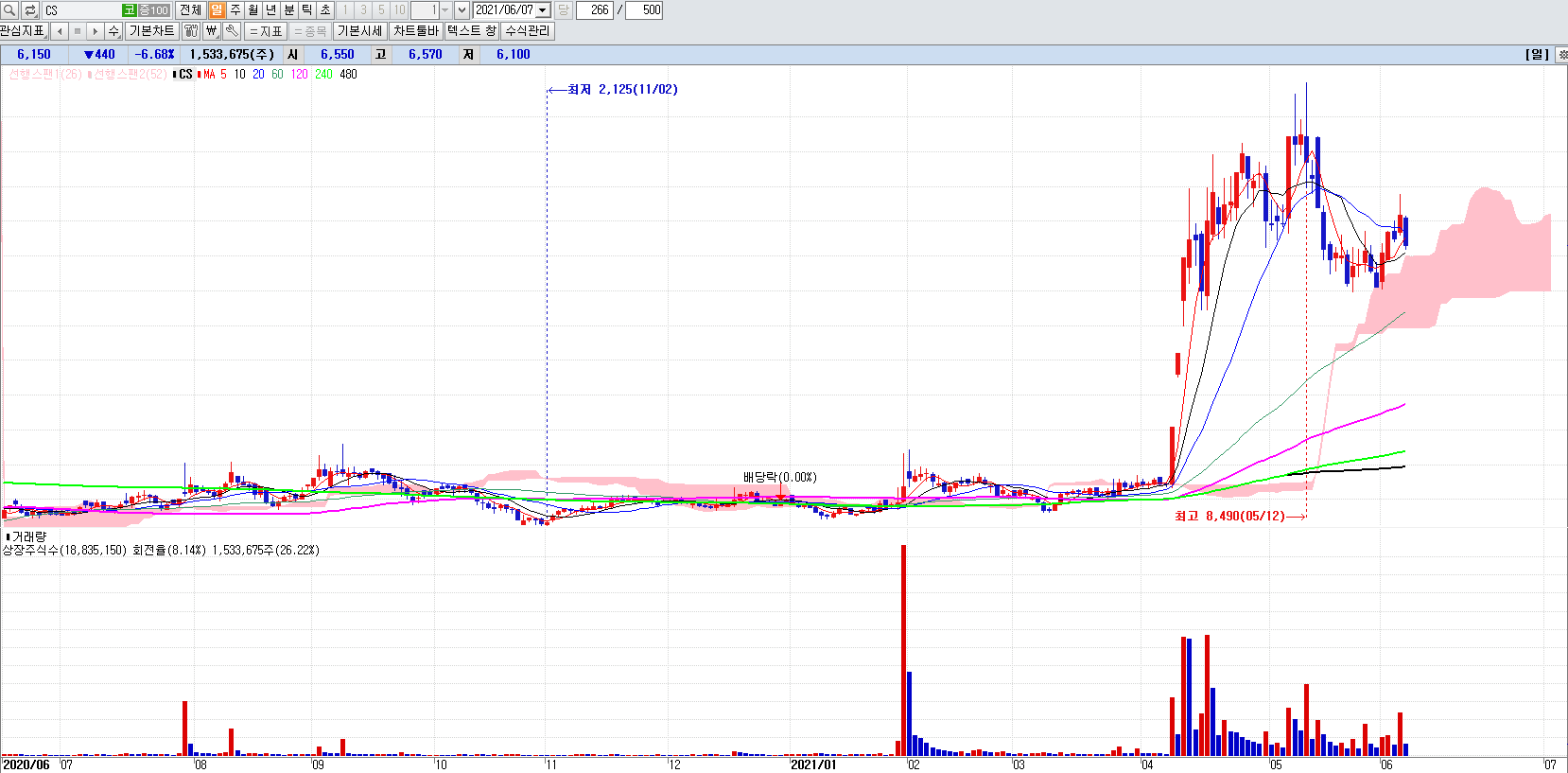Click the 2021/01 date axis label
The image size is (1568, 773).
[813, 764]
